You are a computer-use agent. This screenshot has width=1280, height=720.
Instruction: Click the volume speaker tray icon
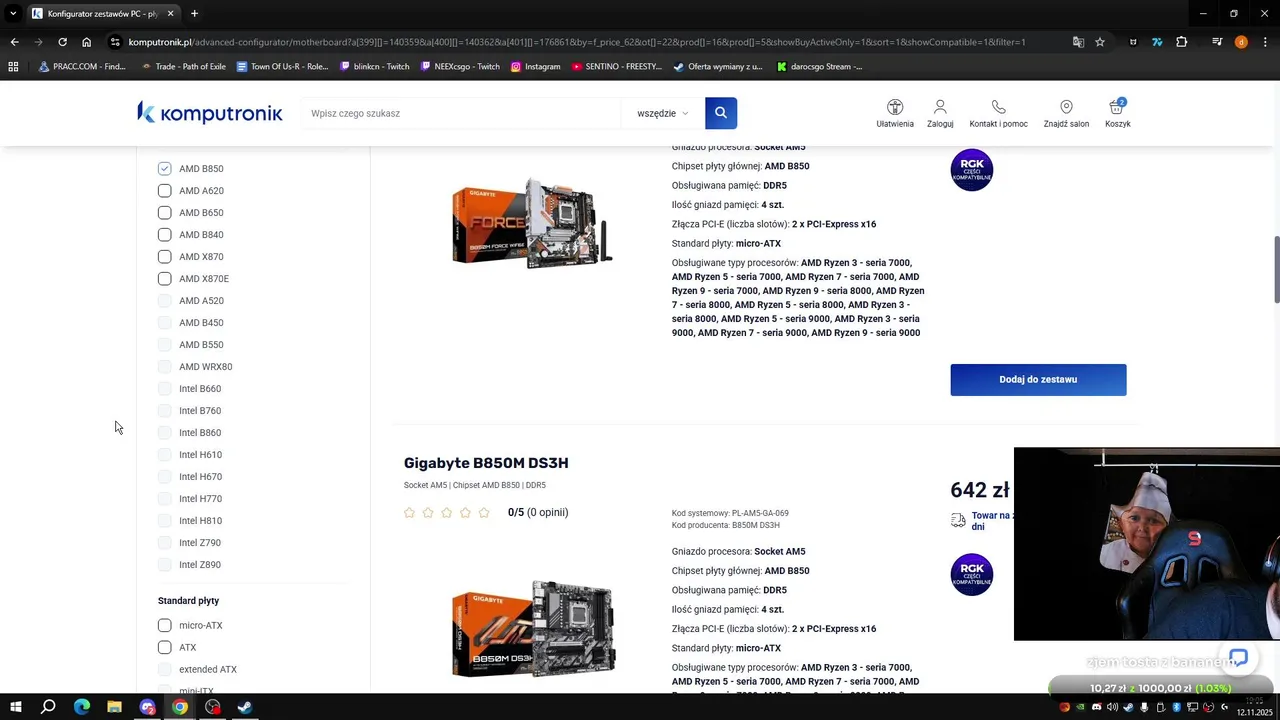[1113, 707]
